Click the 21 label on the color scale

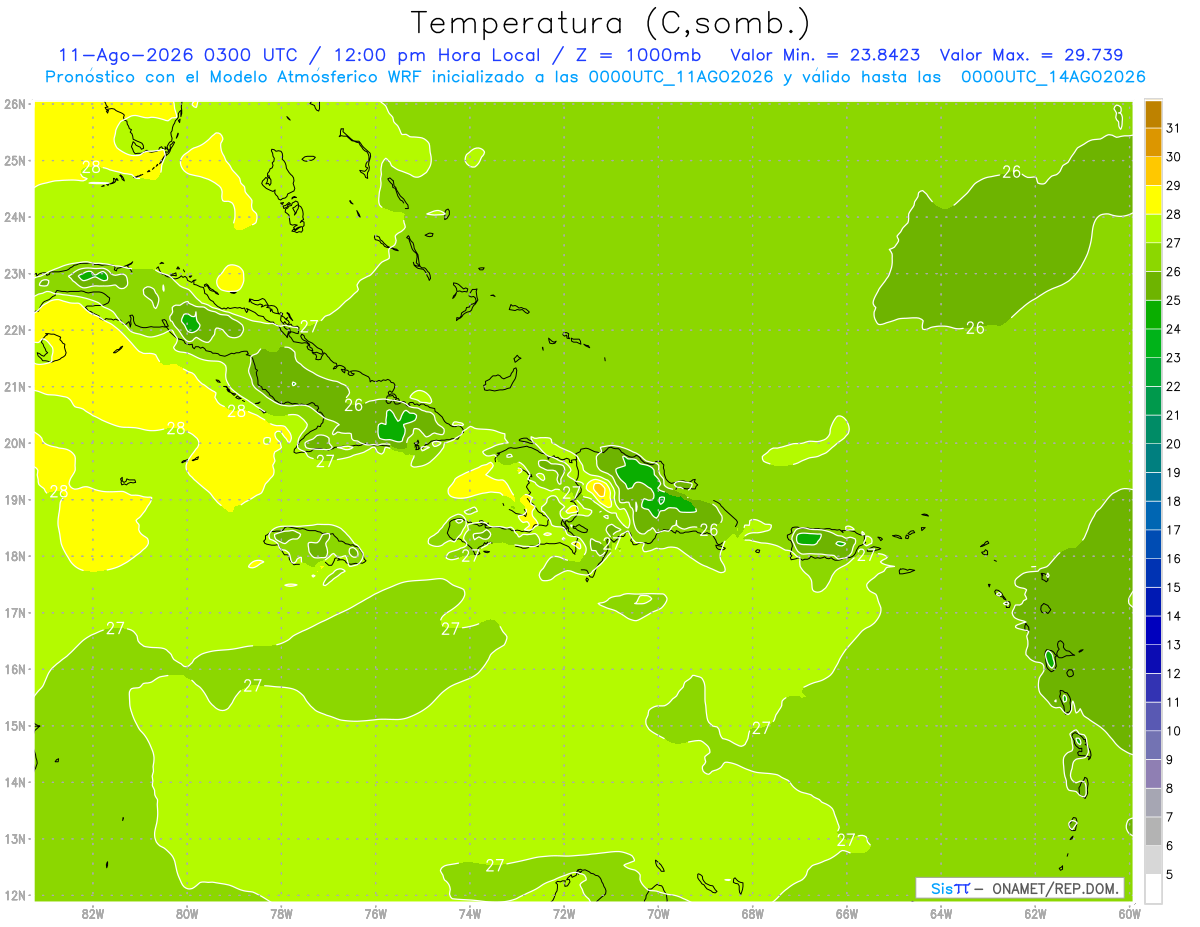click(1173, 415)
